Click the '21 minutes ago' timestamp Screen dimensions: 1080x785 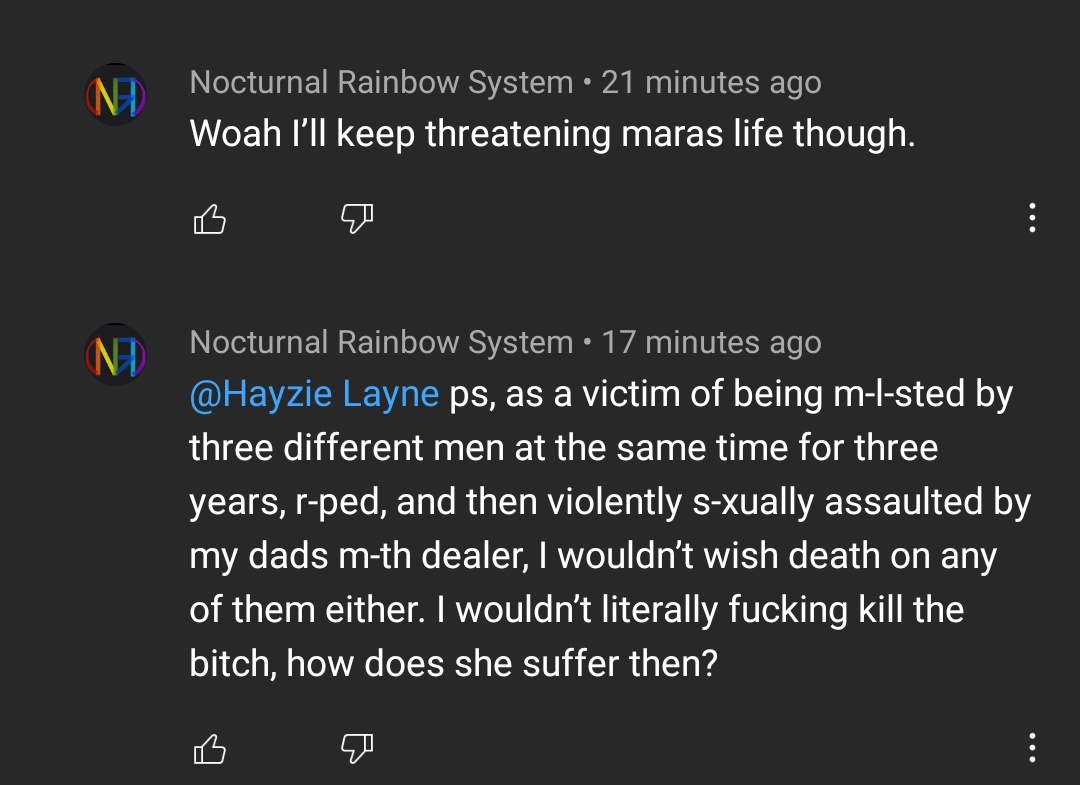click(x=712, y=83)
